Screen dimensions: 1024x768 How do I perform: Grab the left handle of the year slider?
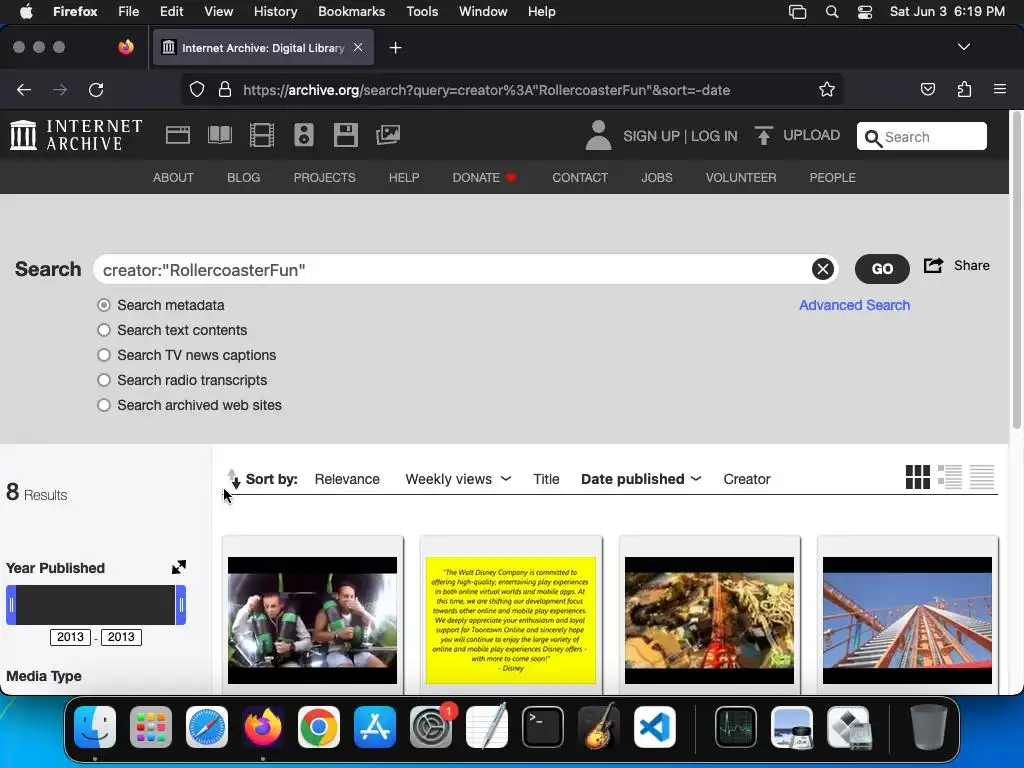pyautogui.click(x=11, y=605)
